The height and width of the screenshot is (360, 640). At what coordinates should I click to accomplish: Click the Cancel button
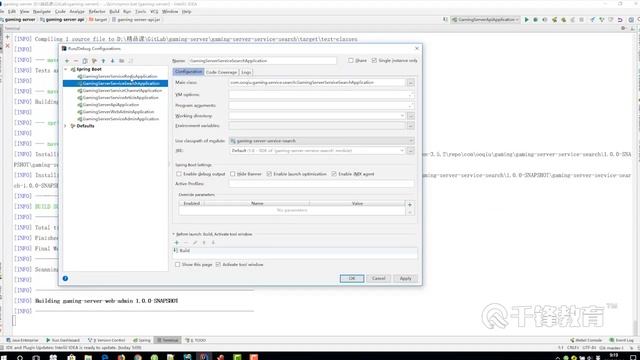(378, 278)
